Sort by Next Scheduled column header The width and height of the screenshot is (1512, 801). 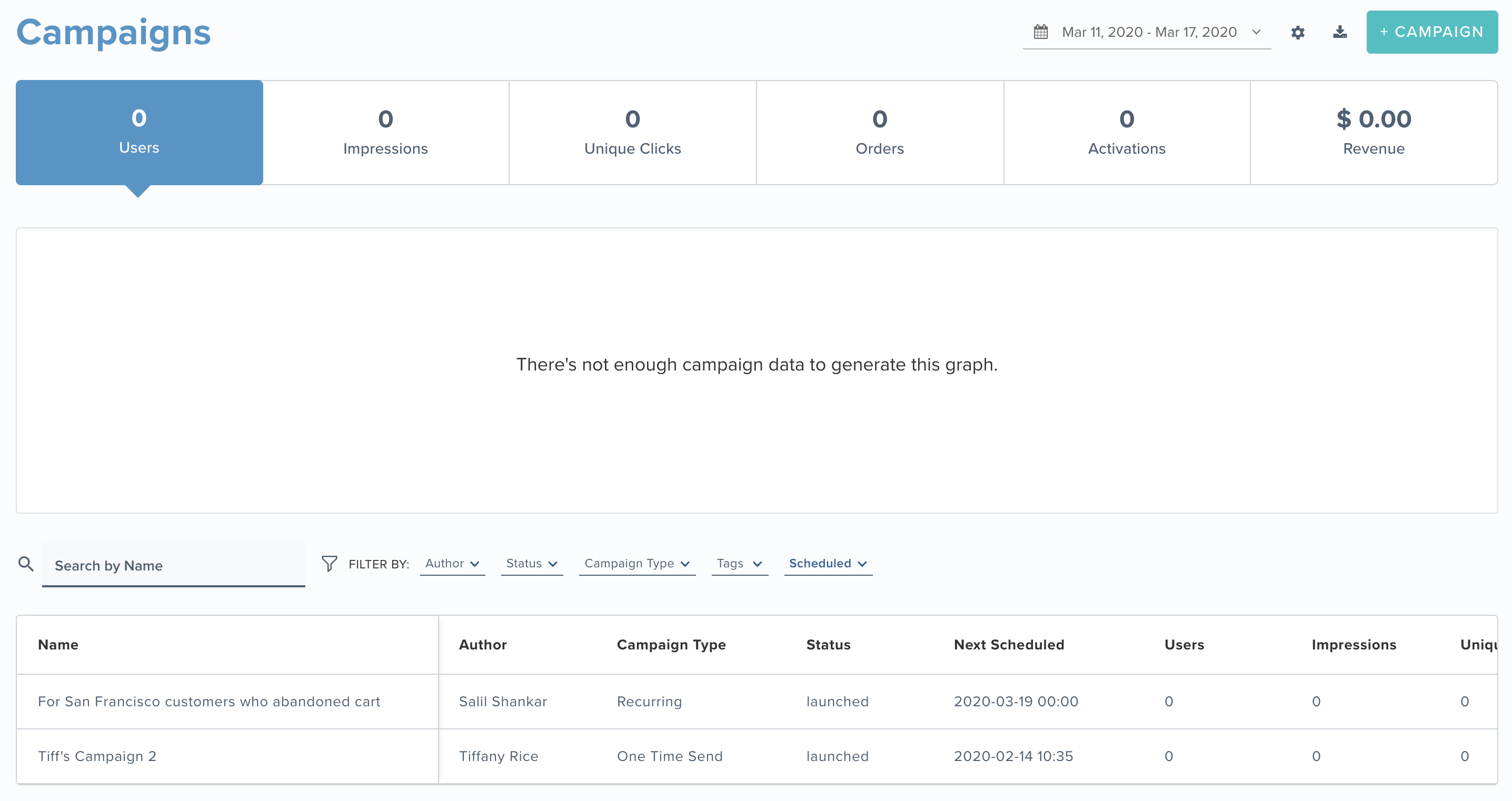click(x=1009, y=644)
